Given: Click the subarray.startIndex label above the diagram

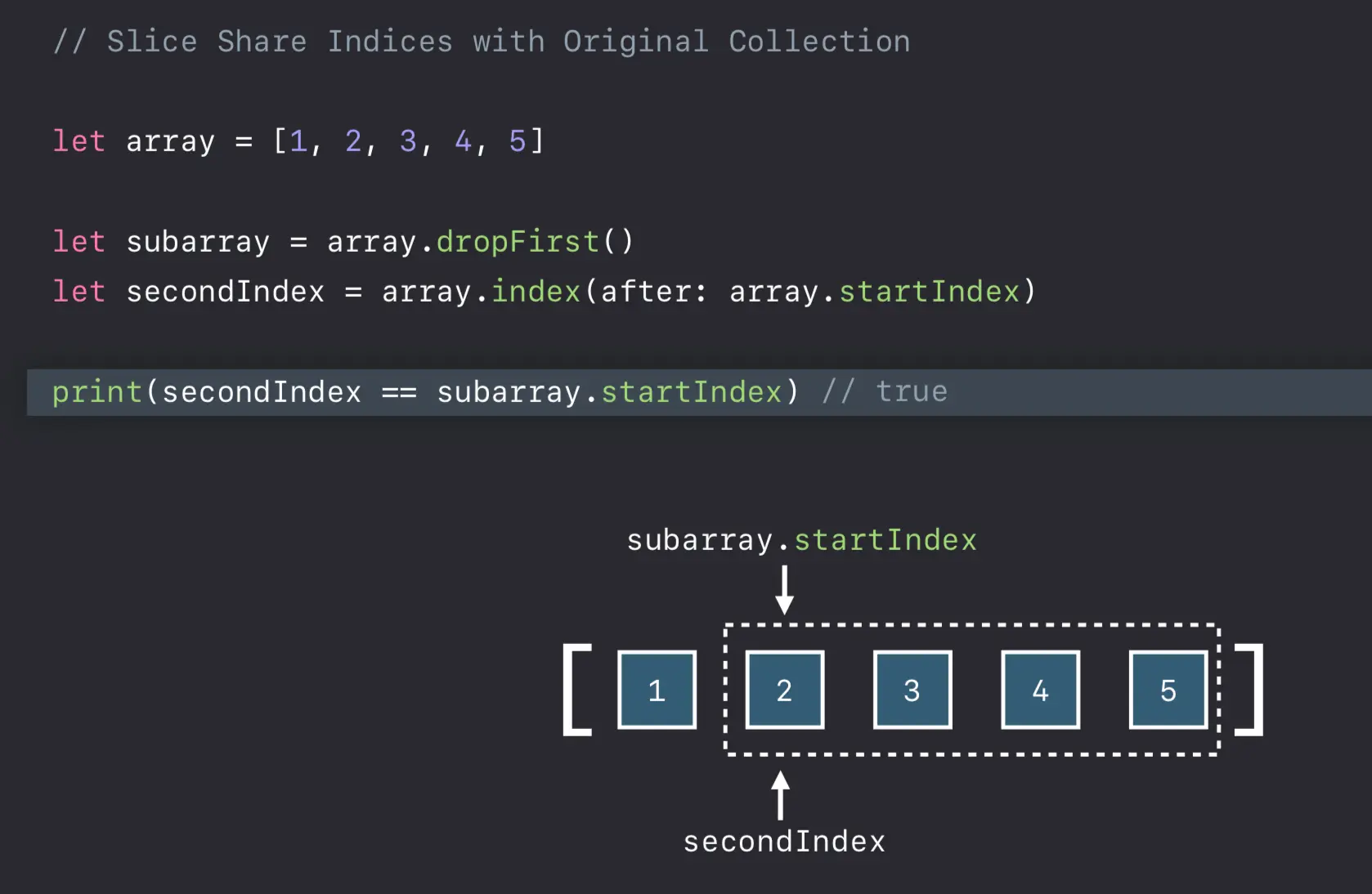Looking at the screenshot, I should pyautogui.click(x=801, y=540).
